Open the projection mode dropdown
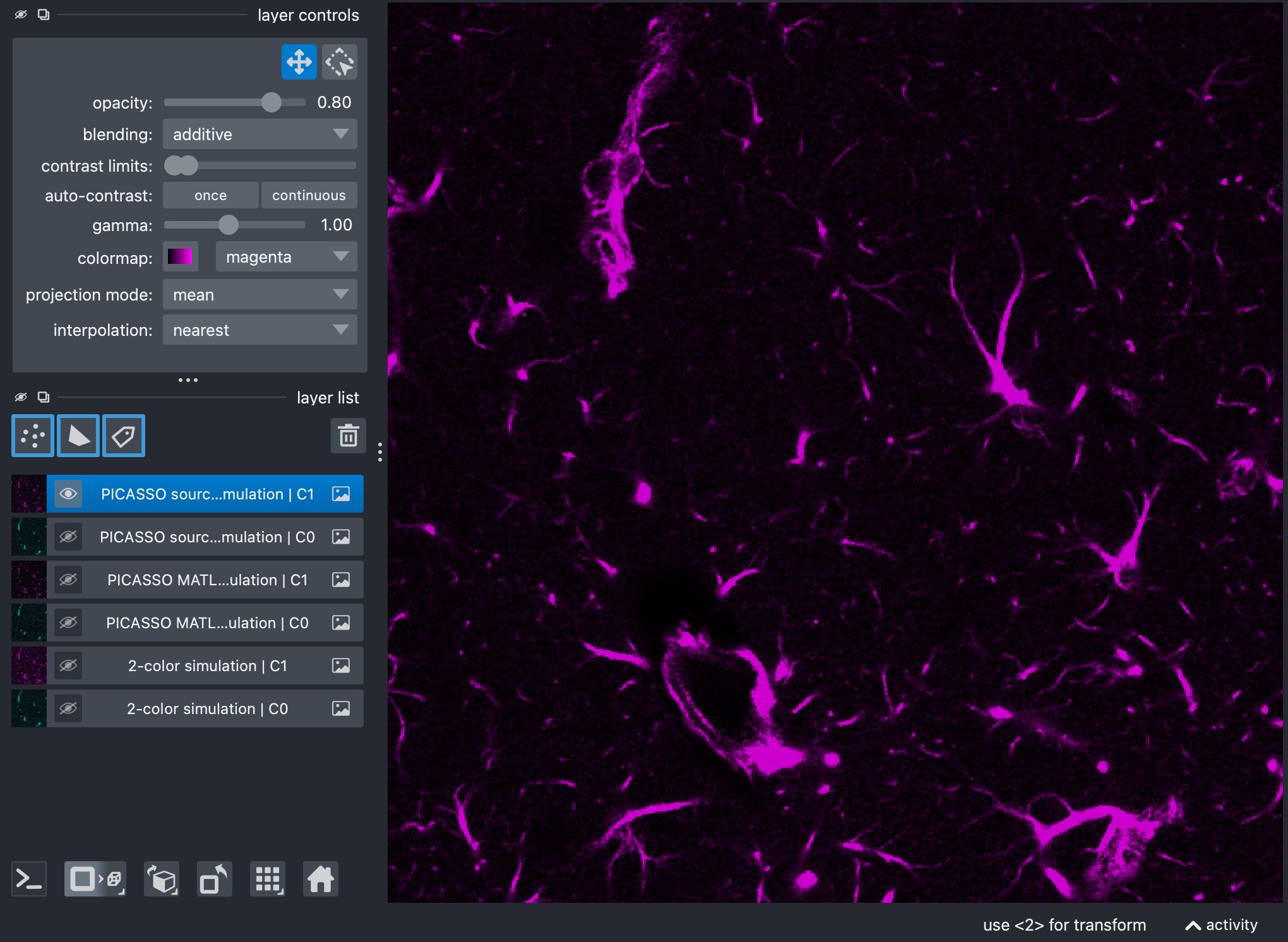 coord(260,294)
